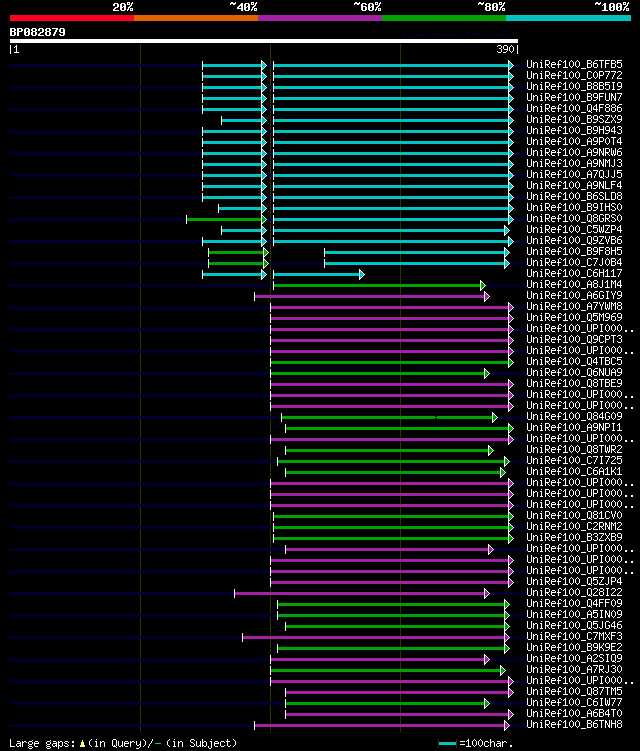Click the cyan ~100% identity legend segment
The width and height of the screenshot is (640, 751).
point(568,18)
